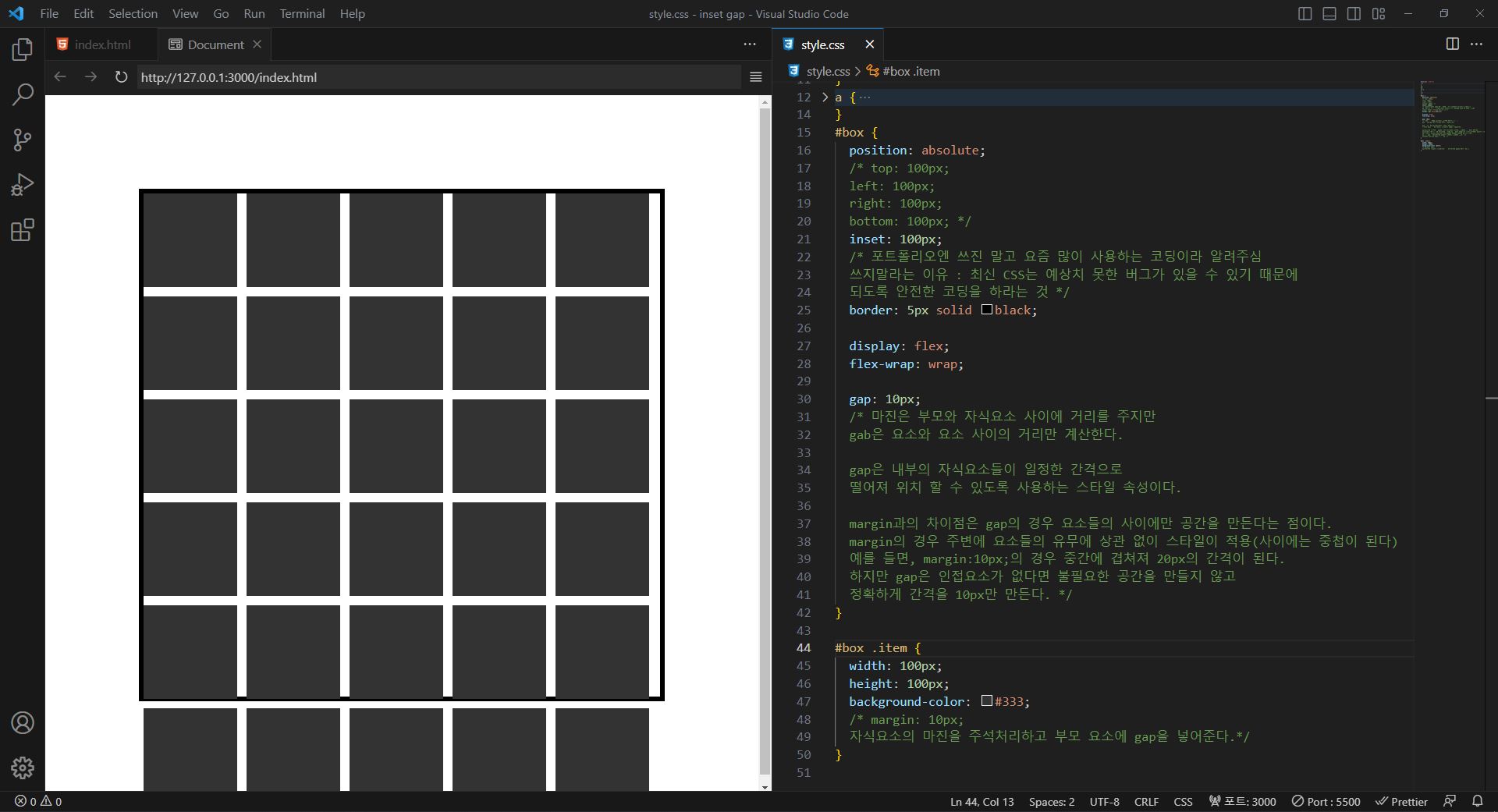
Task: Open Run and Debug view
Action: pyautogui.click(x=23, y=185)
